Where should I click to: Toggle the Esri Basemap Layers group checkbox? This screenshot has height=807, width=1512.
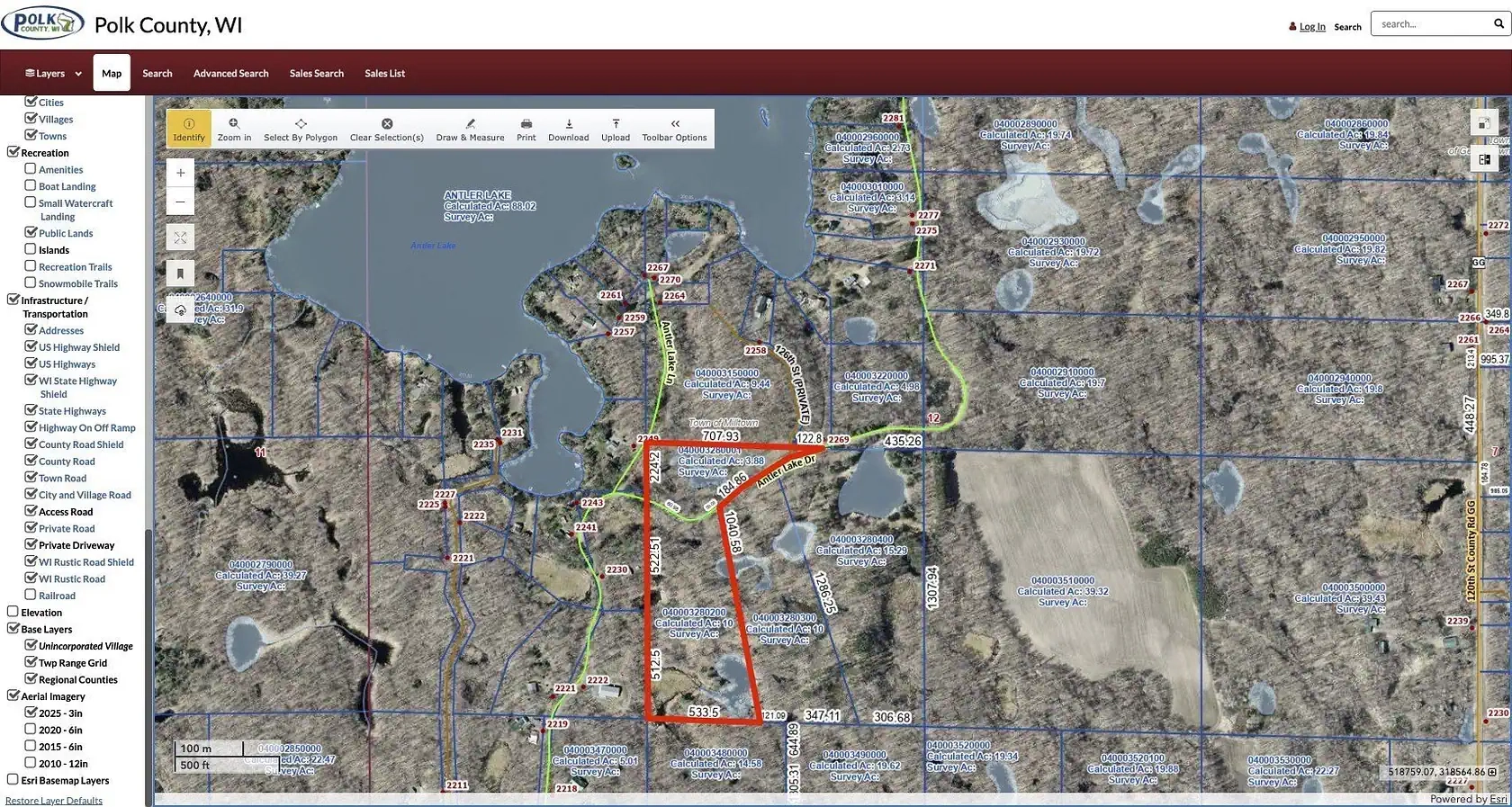(13, 780)
